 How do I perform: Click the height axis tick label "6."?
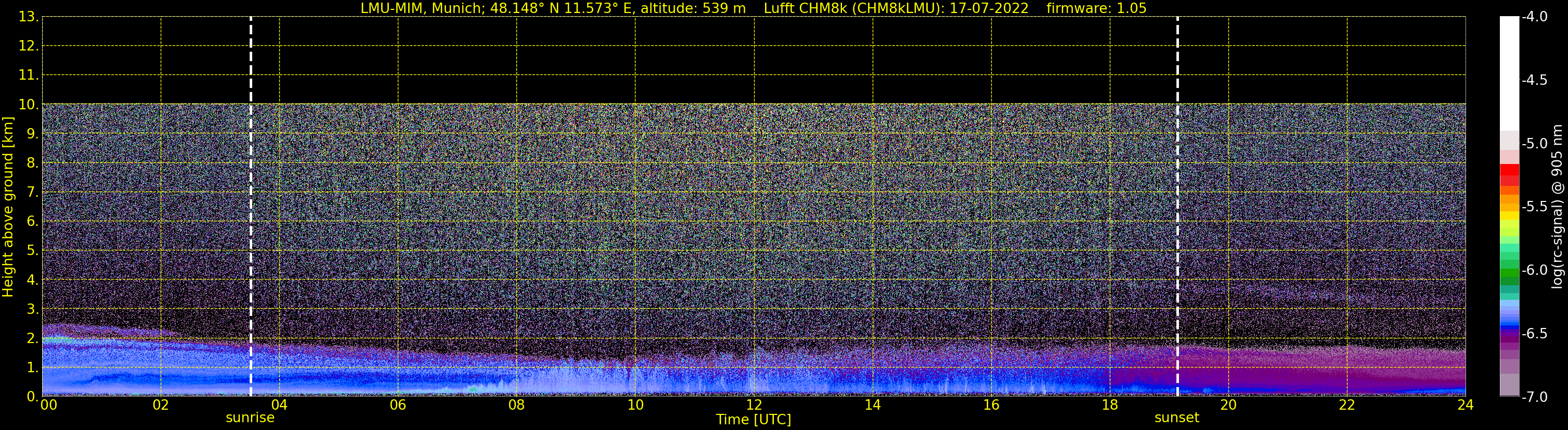pyautogui.click(x=33, y=222)
